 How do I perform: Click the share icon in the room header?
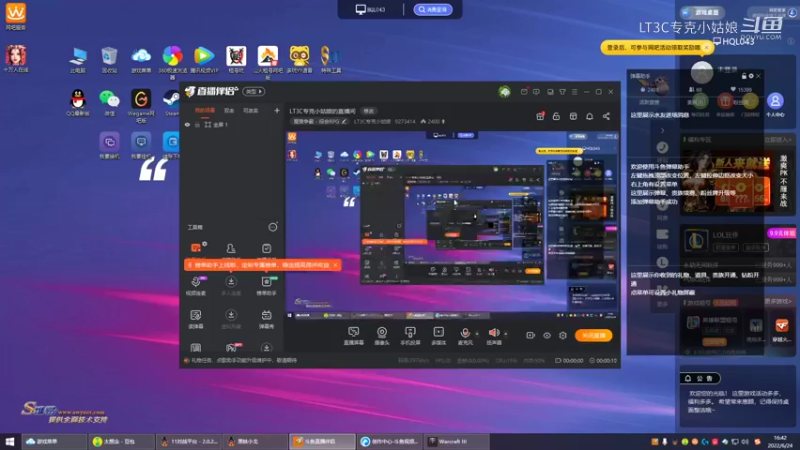coord(606,116)
